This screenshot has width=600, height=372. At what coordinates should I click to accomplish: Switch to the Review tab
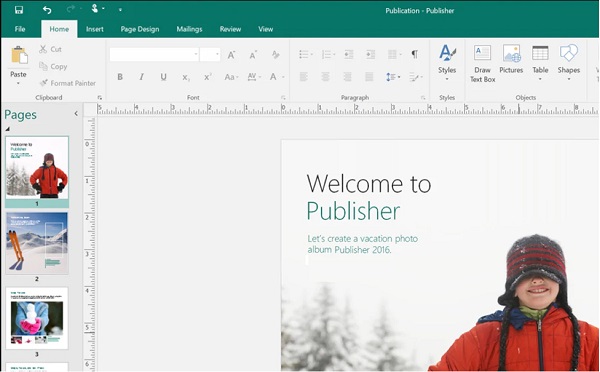coord(230,29)
